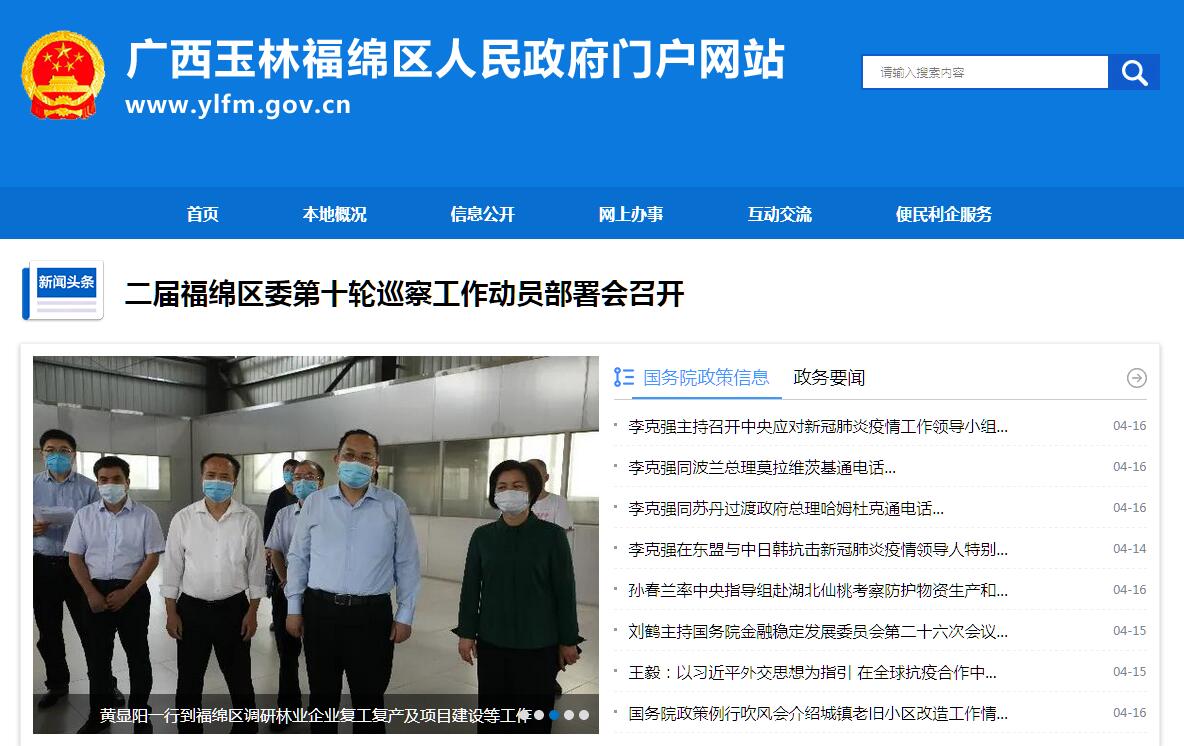
Task: Open 网上办事 in the navigation bar
Action: [x=631, y=214]
